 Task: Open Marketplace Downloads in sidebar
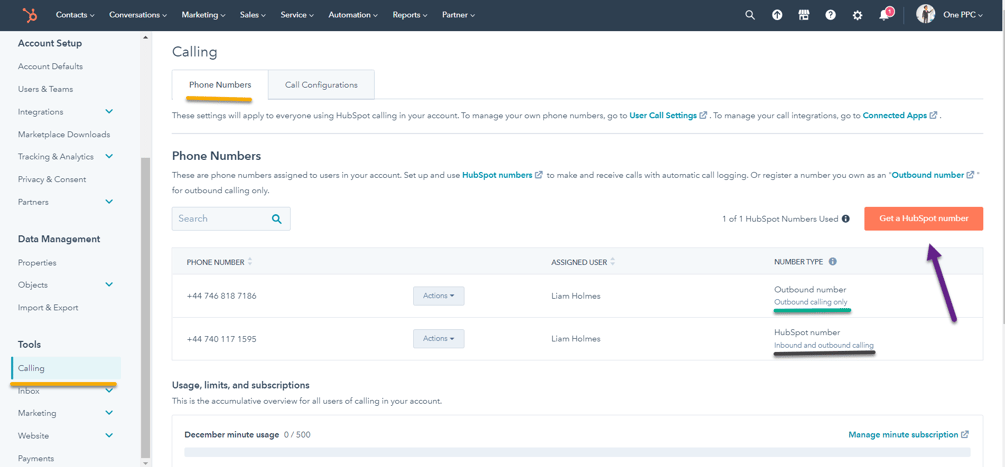pos(64,135)
